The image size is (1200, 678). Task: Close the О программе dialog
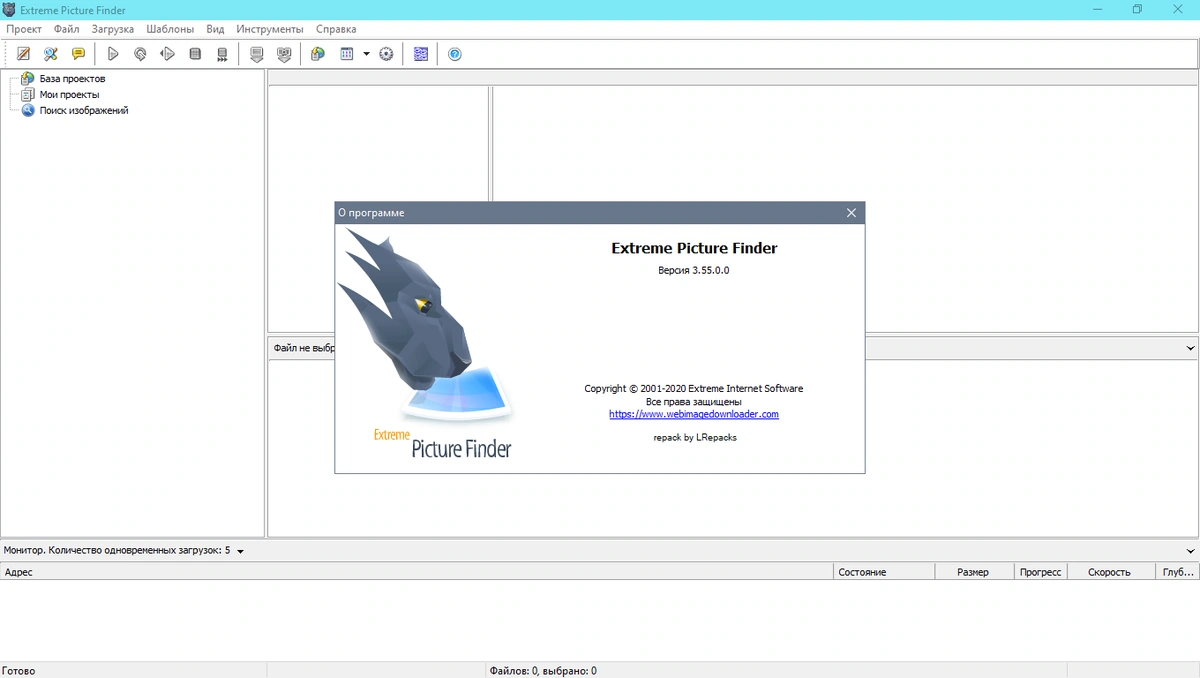click(x=852, y=213)
